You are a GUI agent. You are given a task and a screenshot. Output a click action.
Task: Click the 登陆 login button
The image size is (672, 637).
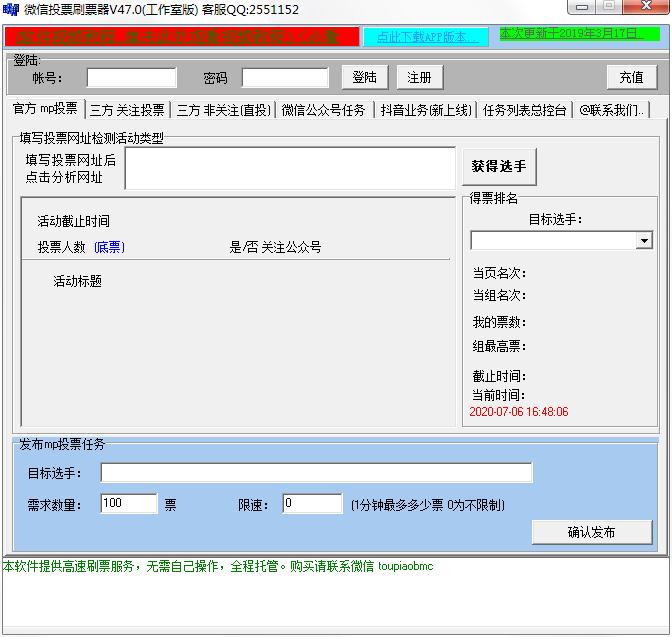[365, 78]
